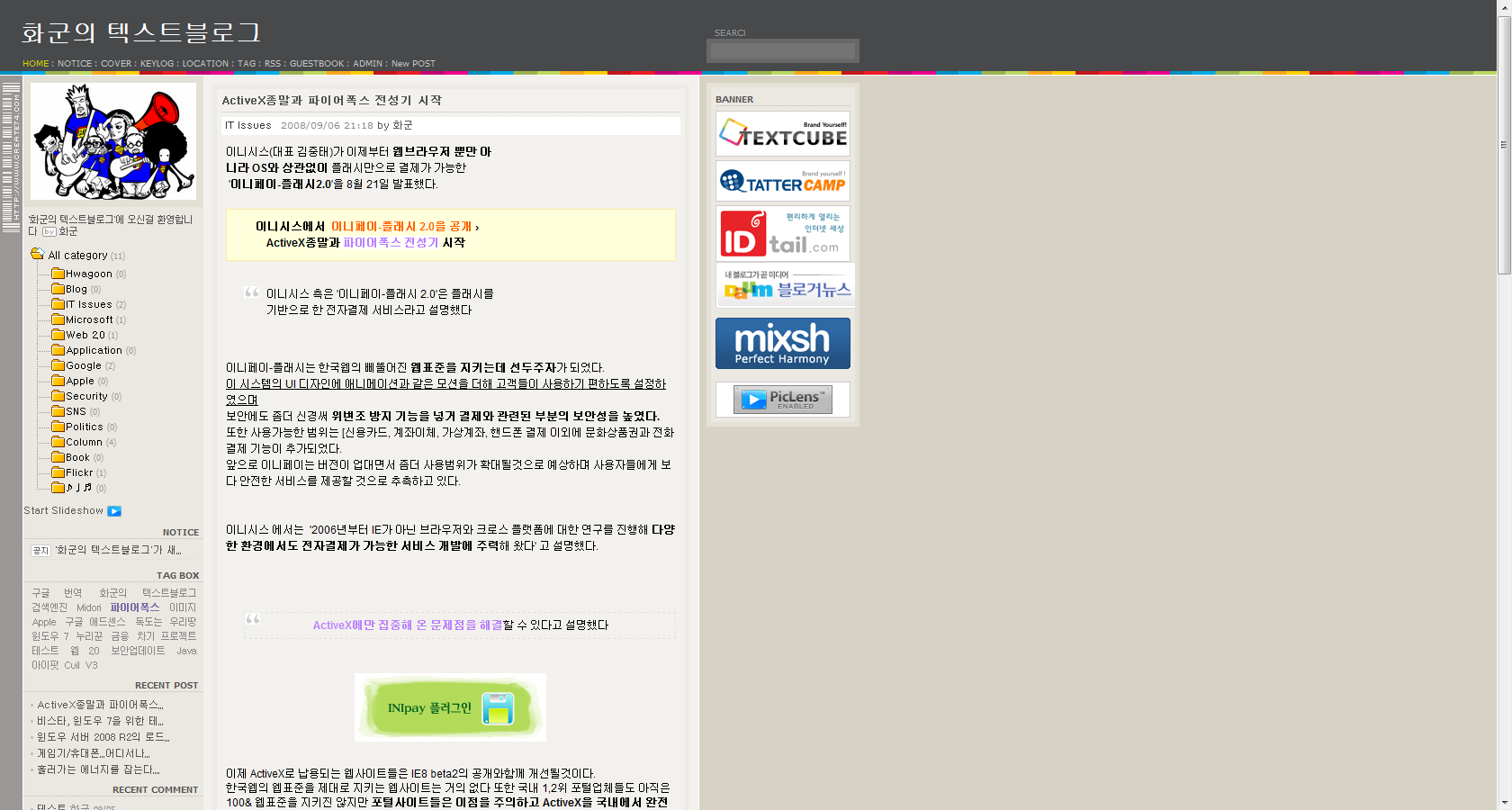
Task: Open GUESTBOOK in the top menu
Action: point(317,64)
